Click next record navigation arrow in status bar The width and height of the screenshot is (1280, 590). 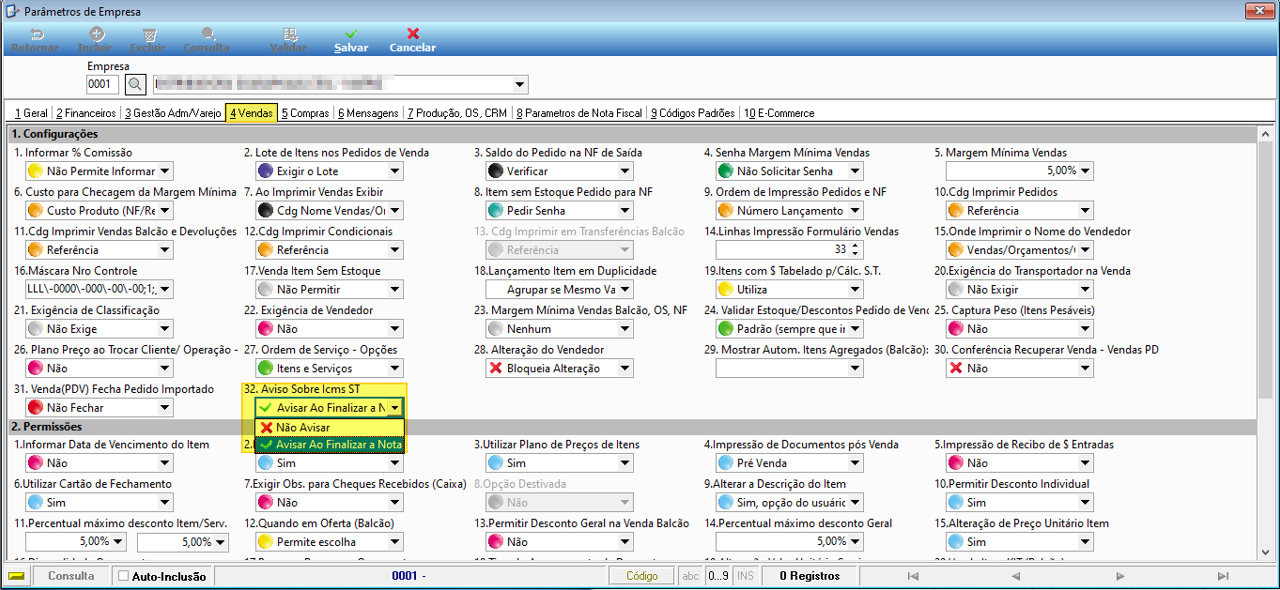pos(1119,576)
